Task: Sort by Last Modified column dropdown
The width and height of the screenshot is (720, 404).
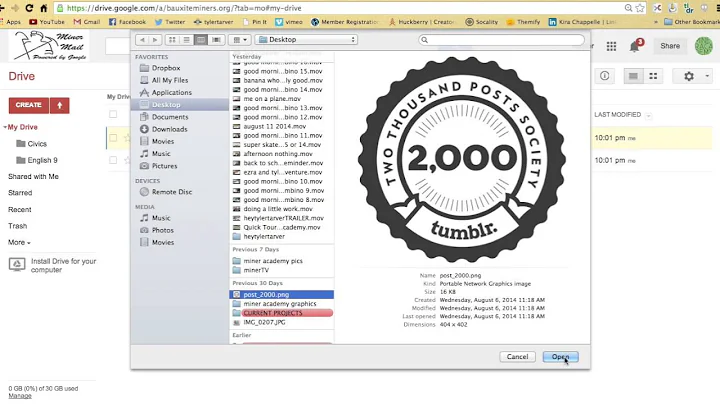Action: tap(648, 116)
